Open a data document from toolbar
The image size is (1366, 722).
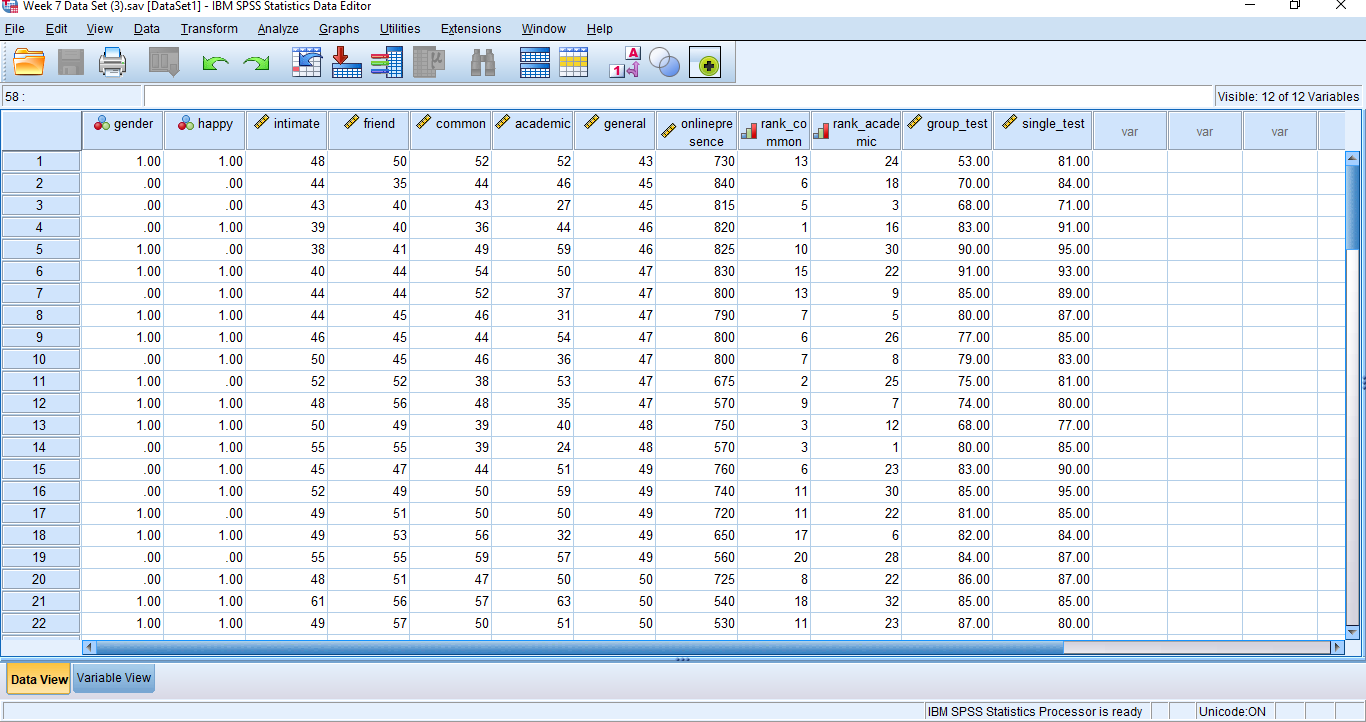(x=29, y=64)
